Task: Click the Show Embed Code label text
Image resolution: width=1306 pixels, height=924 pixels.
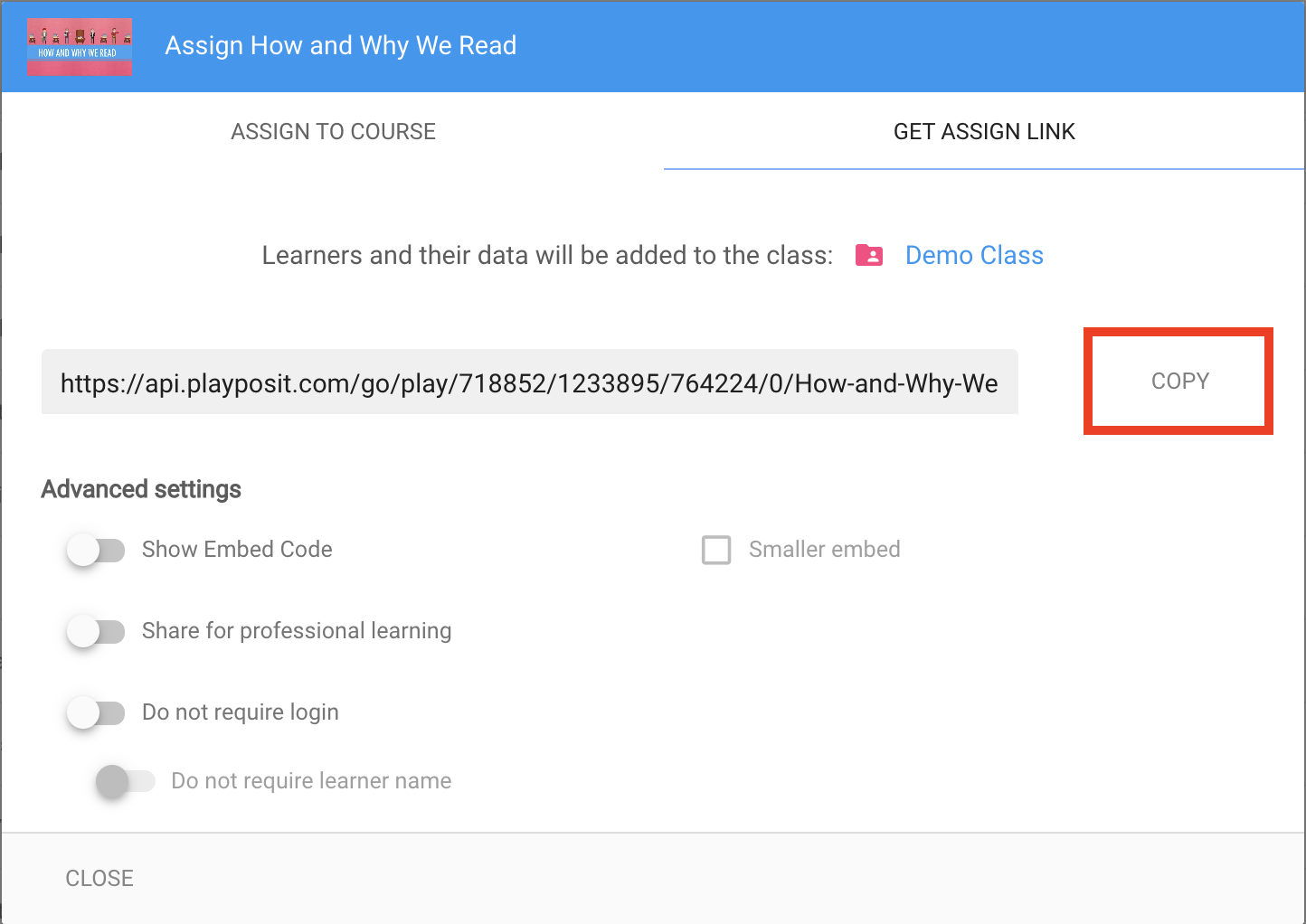Action: (237, 550)
